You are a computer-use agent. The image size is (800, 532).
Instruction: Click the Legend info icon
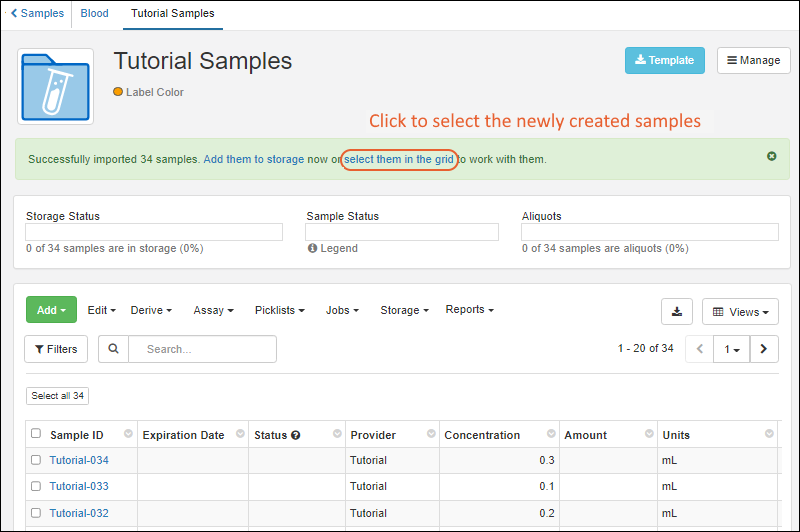[312, 248]
